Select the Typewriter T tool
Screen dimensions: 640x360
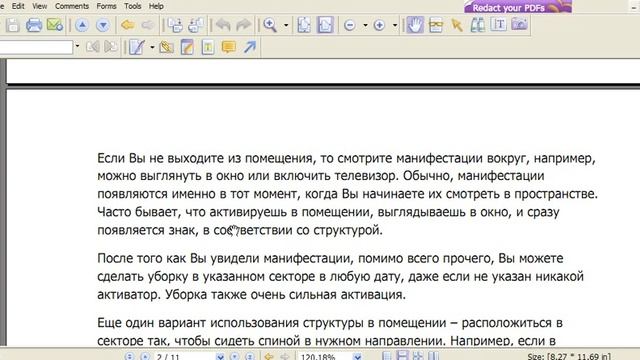click(x=498, y=24)
